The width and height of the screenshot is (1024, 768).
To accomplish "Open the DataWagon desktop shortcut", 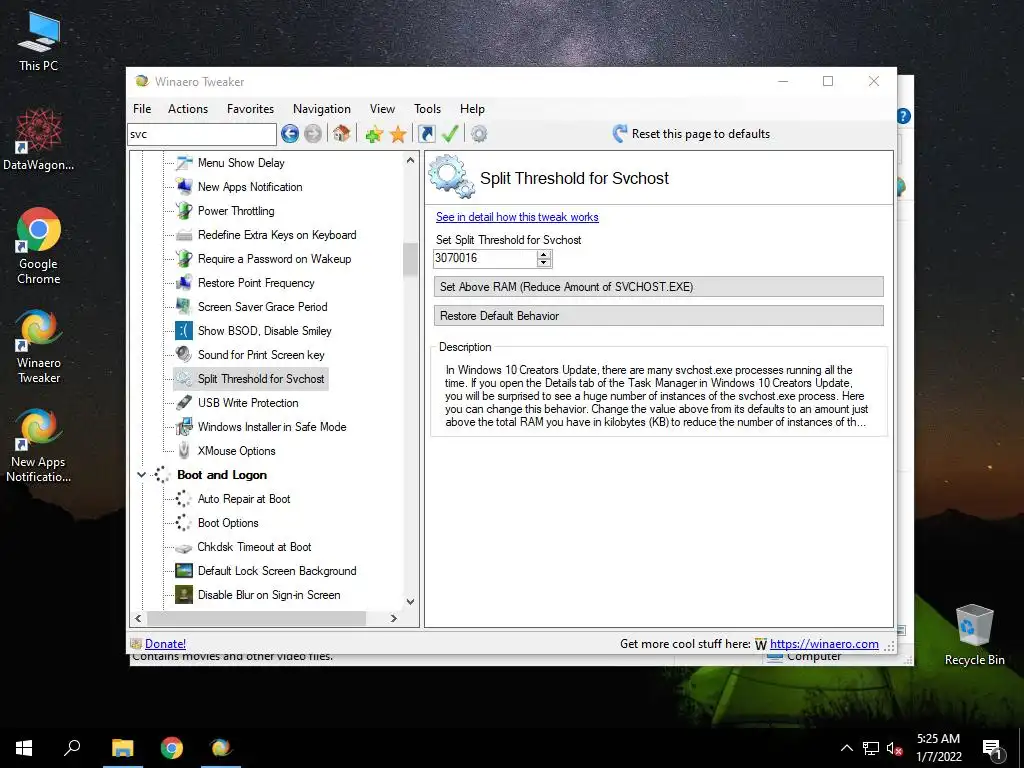I will pyautogui.click(x=39, y=140).
